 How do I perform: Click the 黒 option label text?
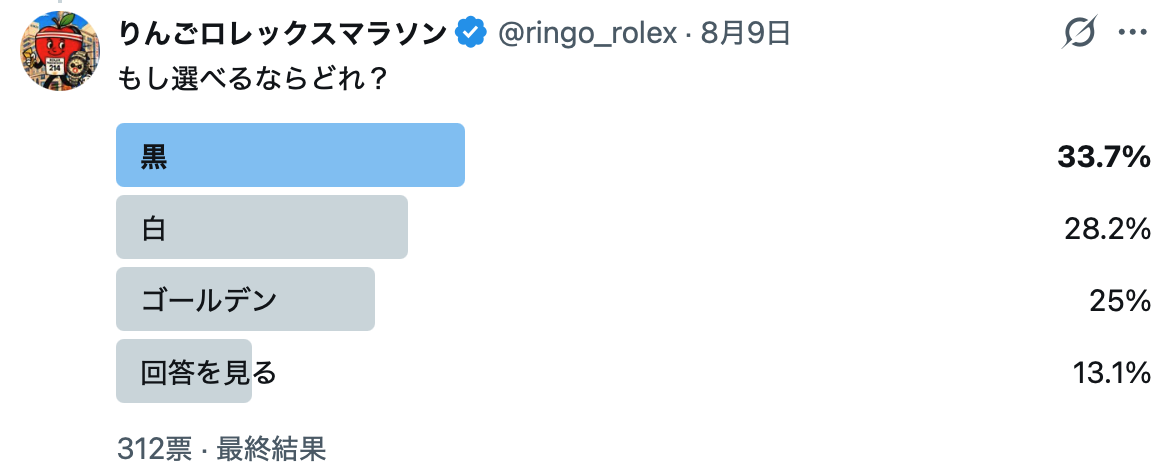coord(154,156)
